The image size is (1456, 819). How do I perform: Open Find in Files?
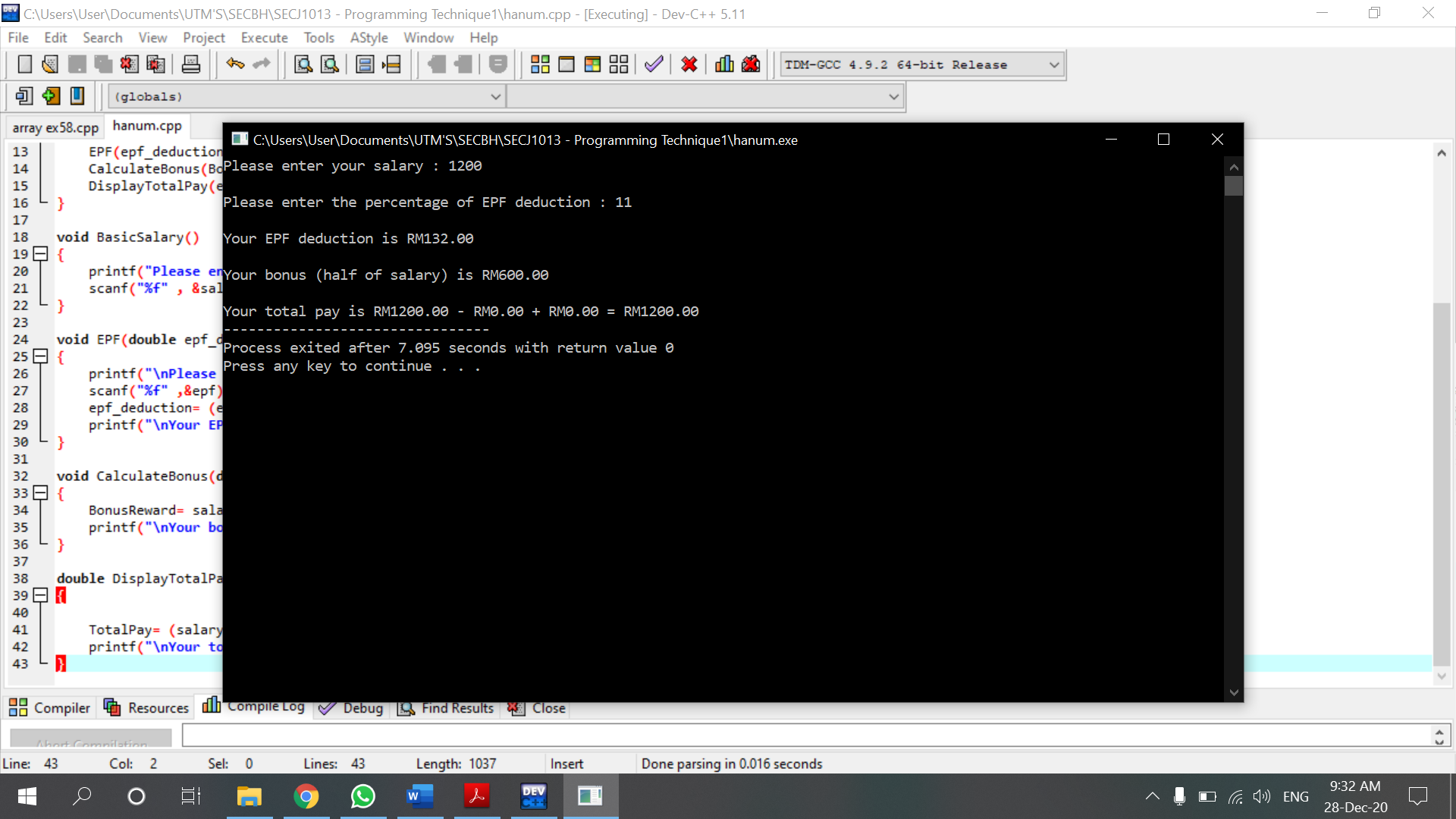point(329,64)
